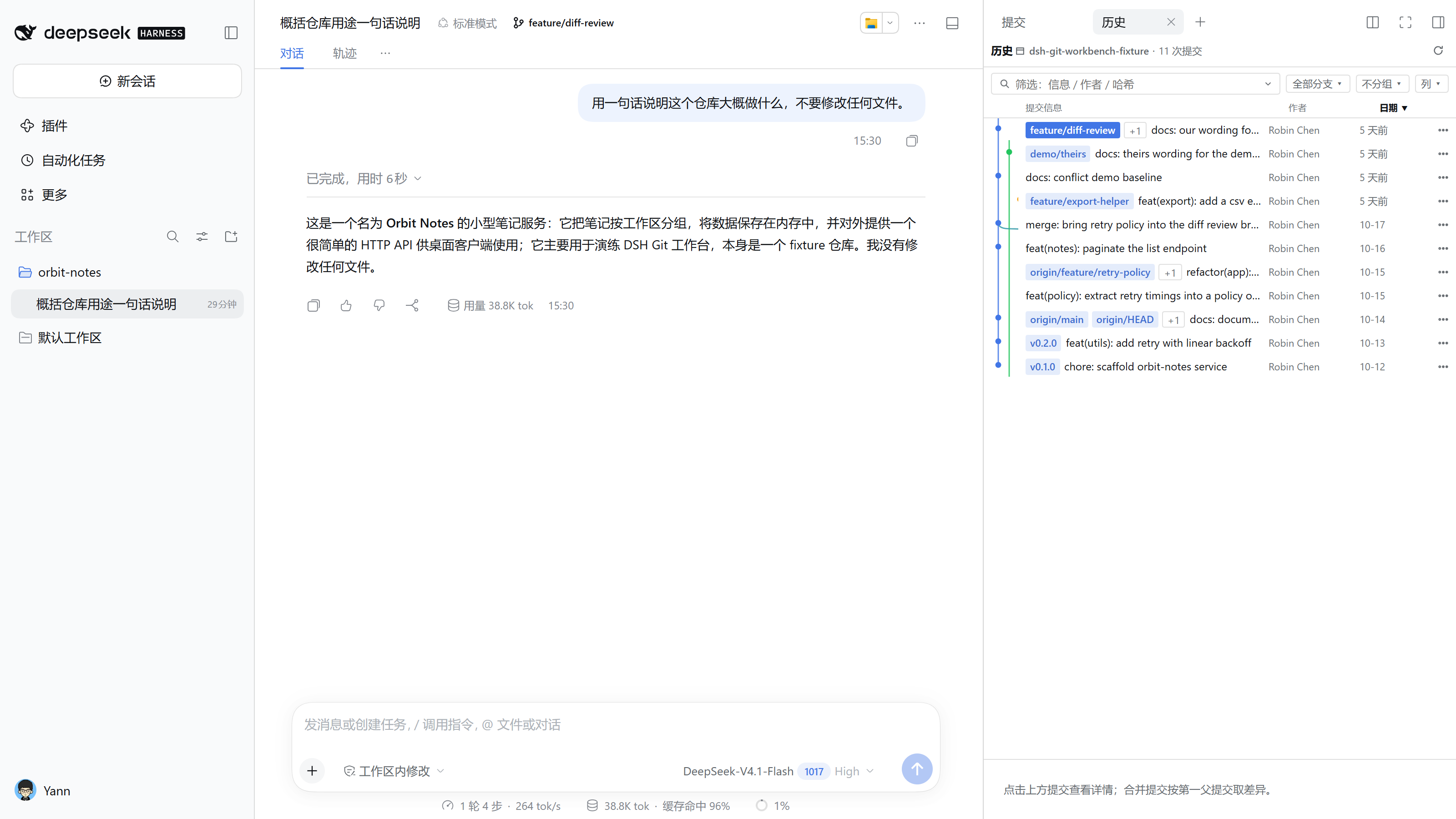Switch to the 提交 tab

[1013, 22]
